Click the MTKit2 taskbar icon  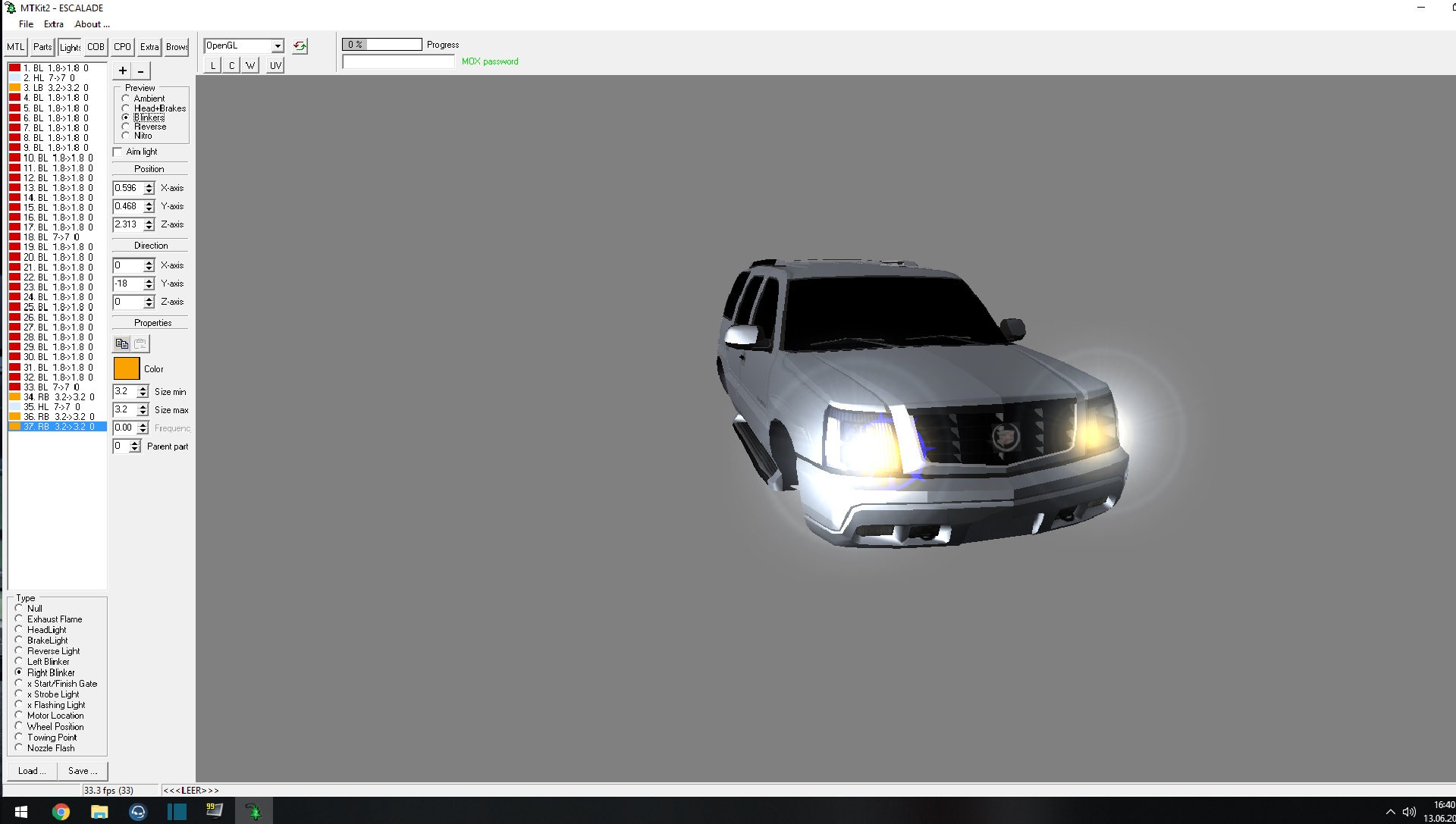pyautogui.click(x=254, y=812)
